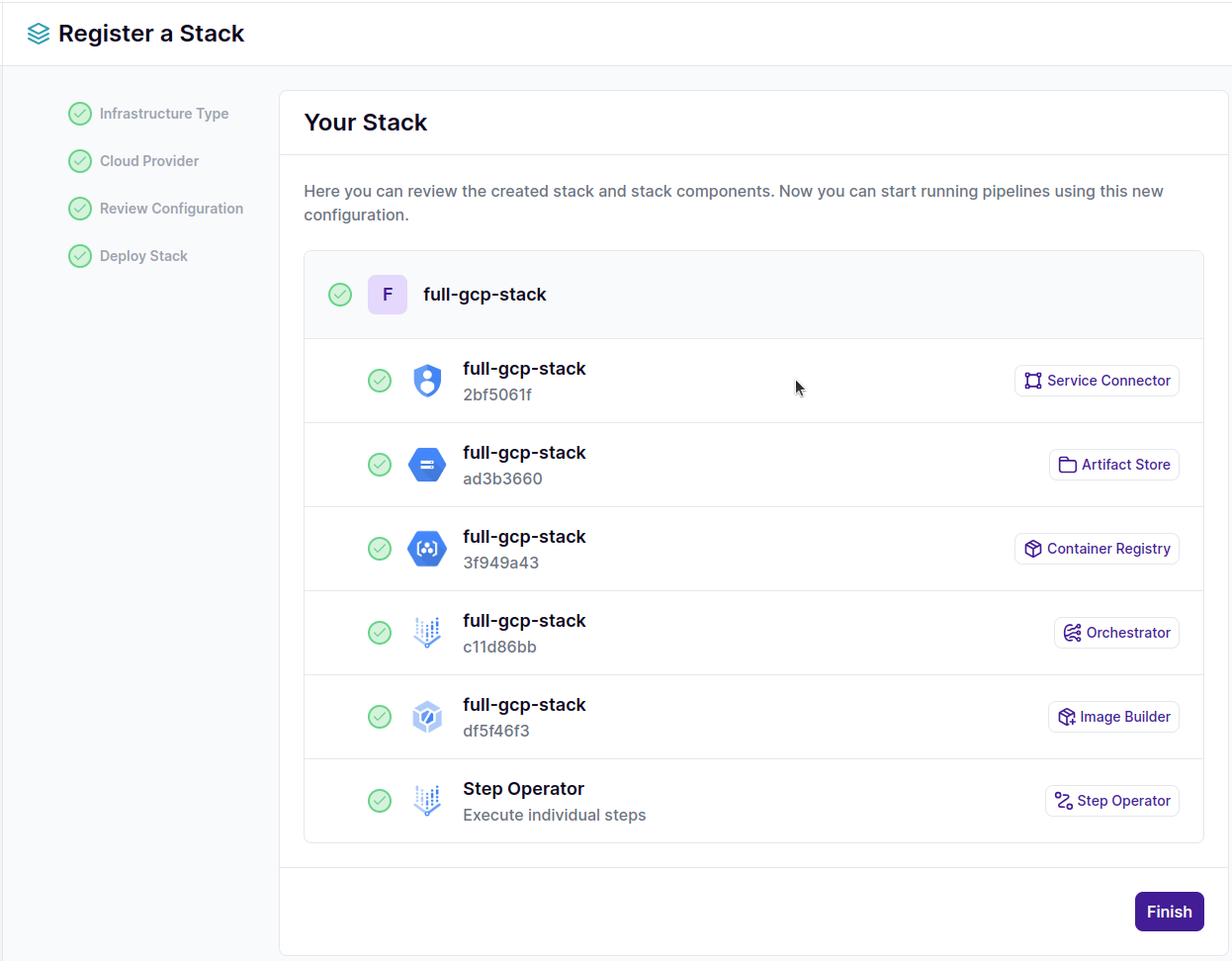Open the Service Connector badge link

click(1097, 381)
